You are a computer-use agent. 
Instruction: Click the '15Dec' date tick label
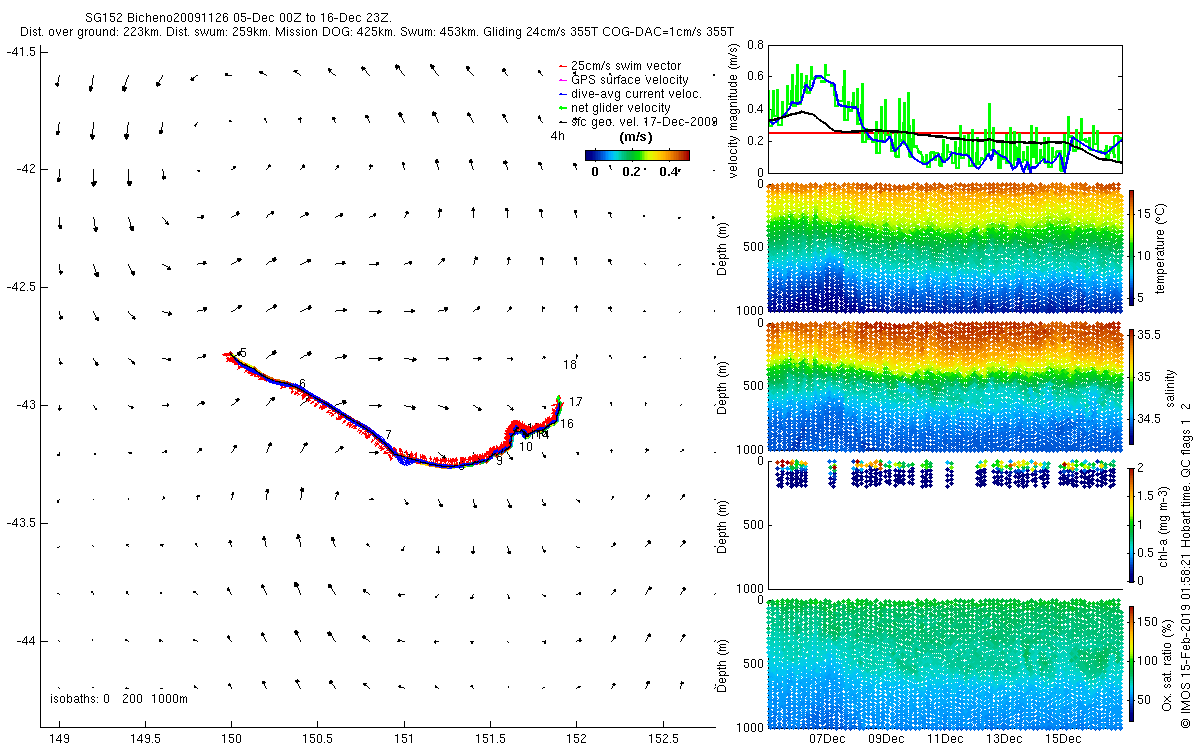pyautogui.click(x=1063, y=738)
